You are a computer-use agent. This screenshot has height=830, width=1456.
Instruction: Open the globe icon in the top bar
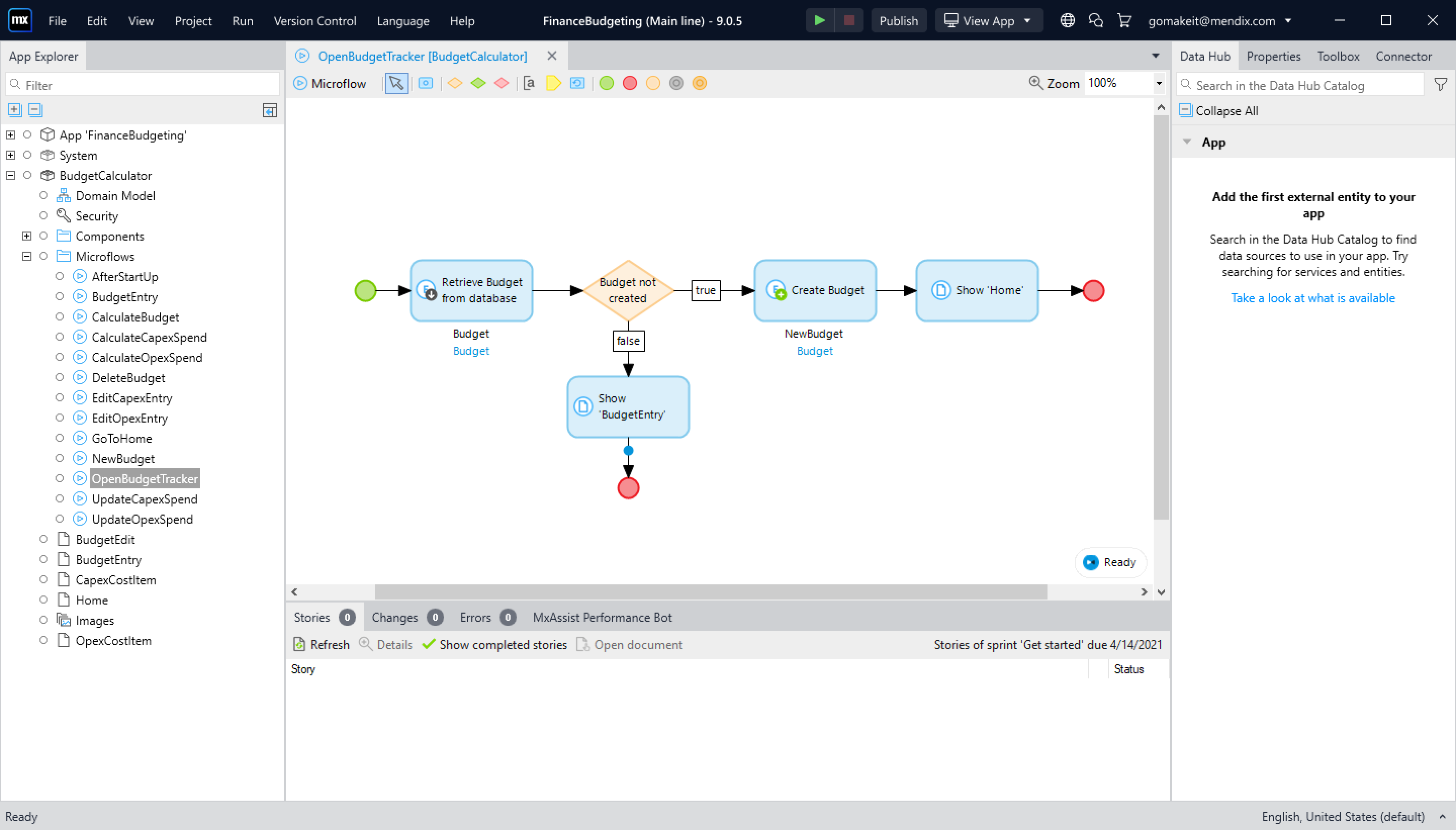[x=1067, y=21]
